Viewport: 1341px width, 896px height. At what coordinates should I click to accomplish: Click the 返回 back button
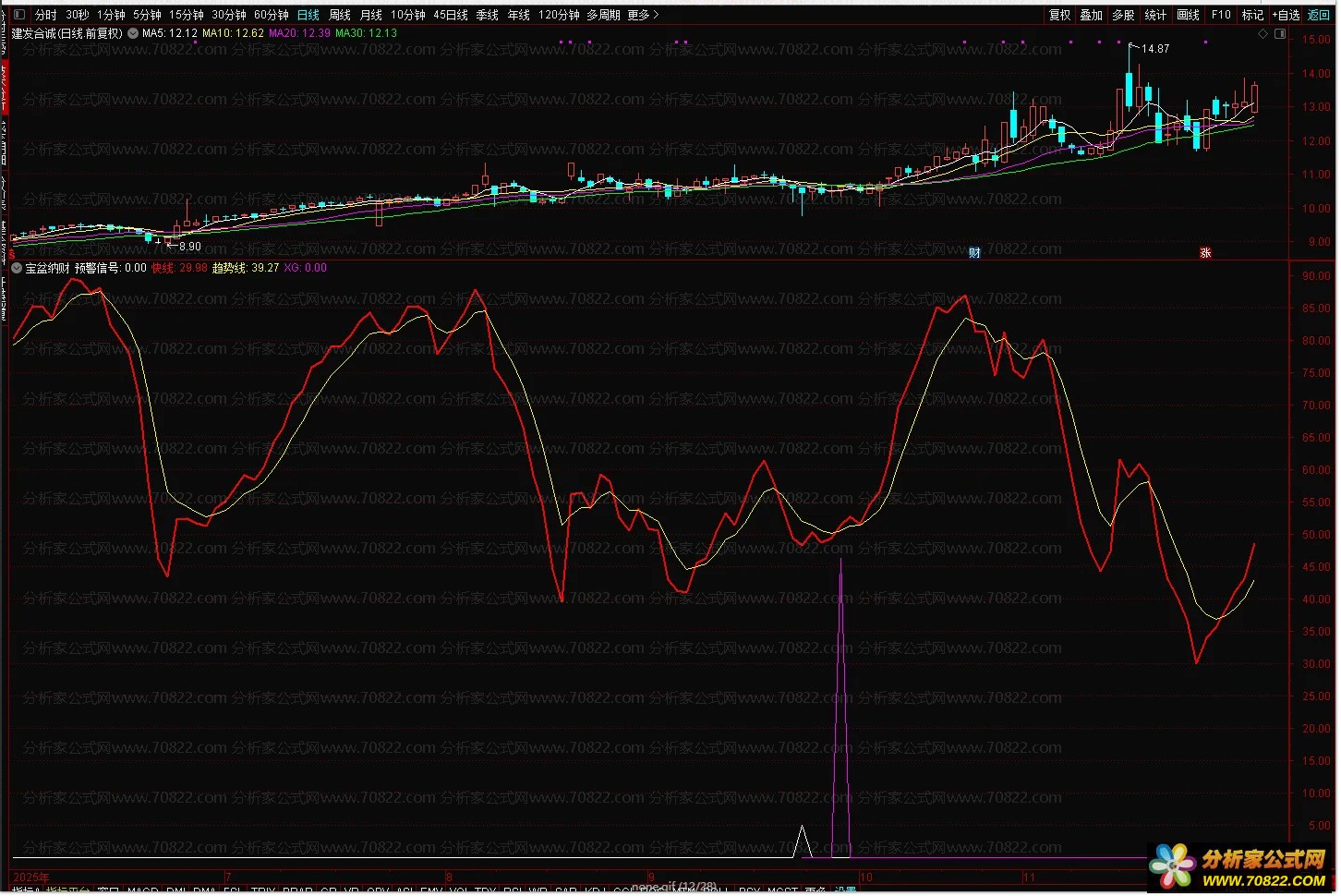pos(1319,15)
